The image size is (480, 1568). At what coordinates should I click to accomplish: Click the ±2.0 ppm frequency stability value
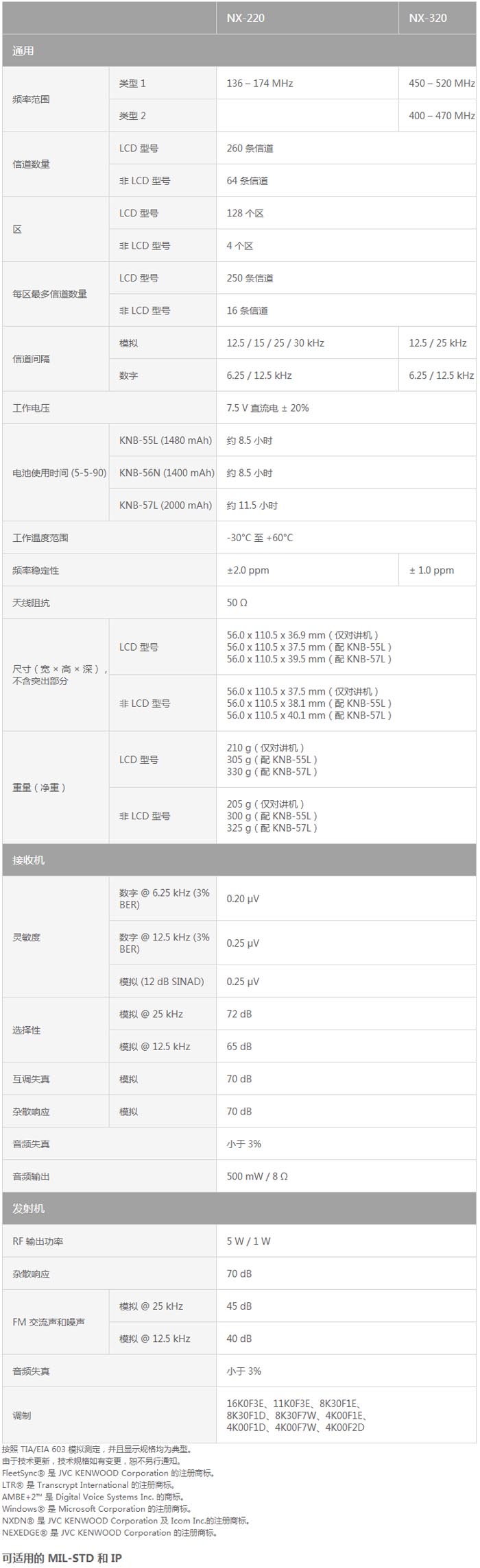pos(248,571)
